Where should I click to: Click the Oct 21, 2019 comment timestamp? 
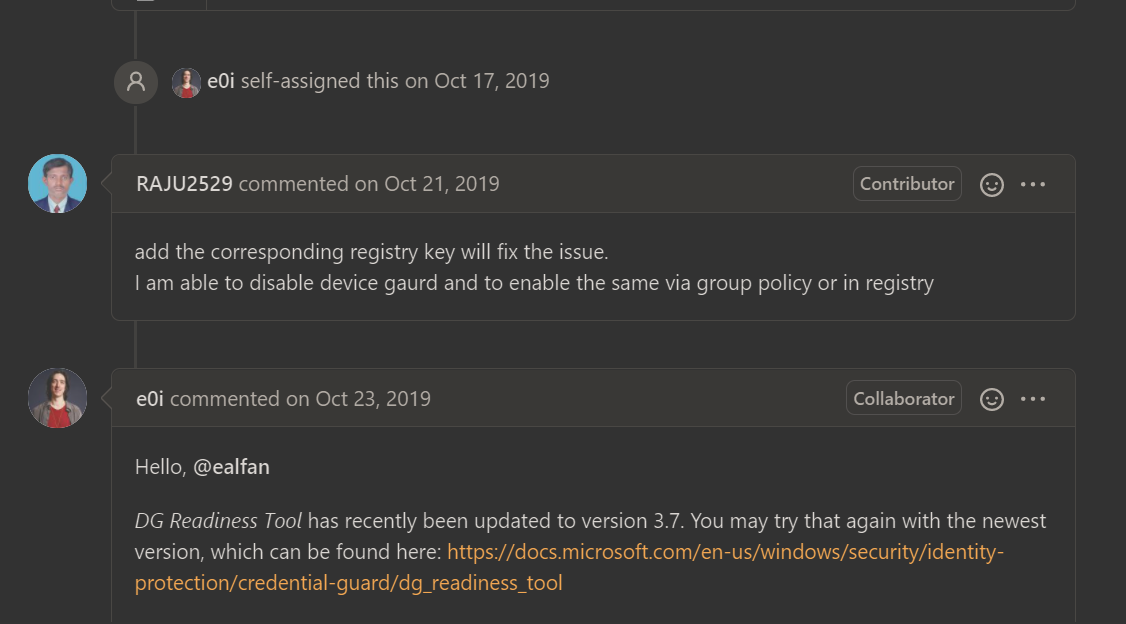click(441, 184)
